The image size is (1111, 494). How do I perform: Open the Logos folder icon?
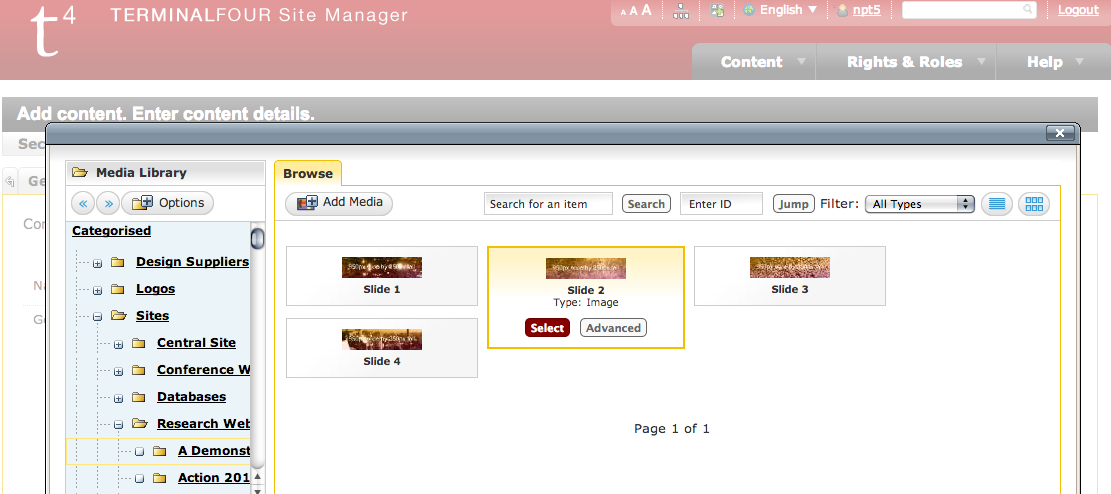click(118, 289)
